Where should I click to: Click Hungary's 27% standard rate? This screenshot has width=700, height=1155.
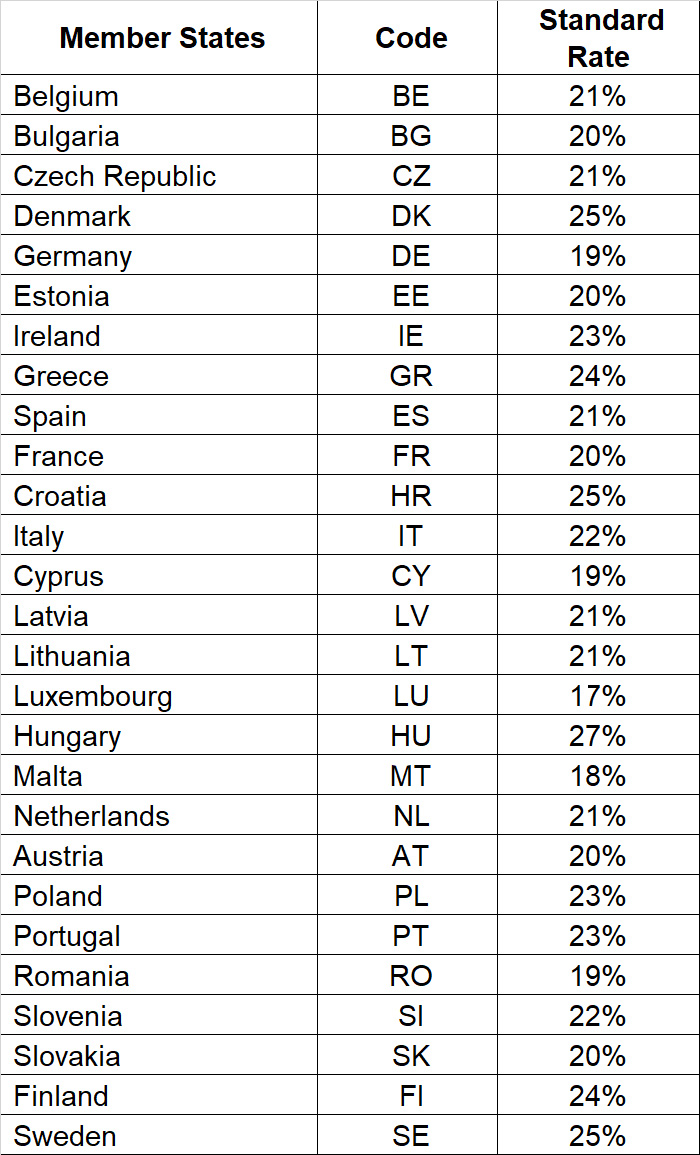[598, 736]
